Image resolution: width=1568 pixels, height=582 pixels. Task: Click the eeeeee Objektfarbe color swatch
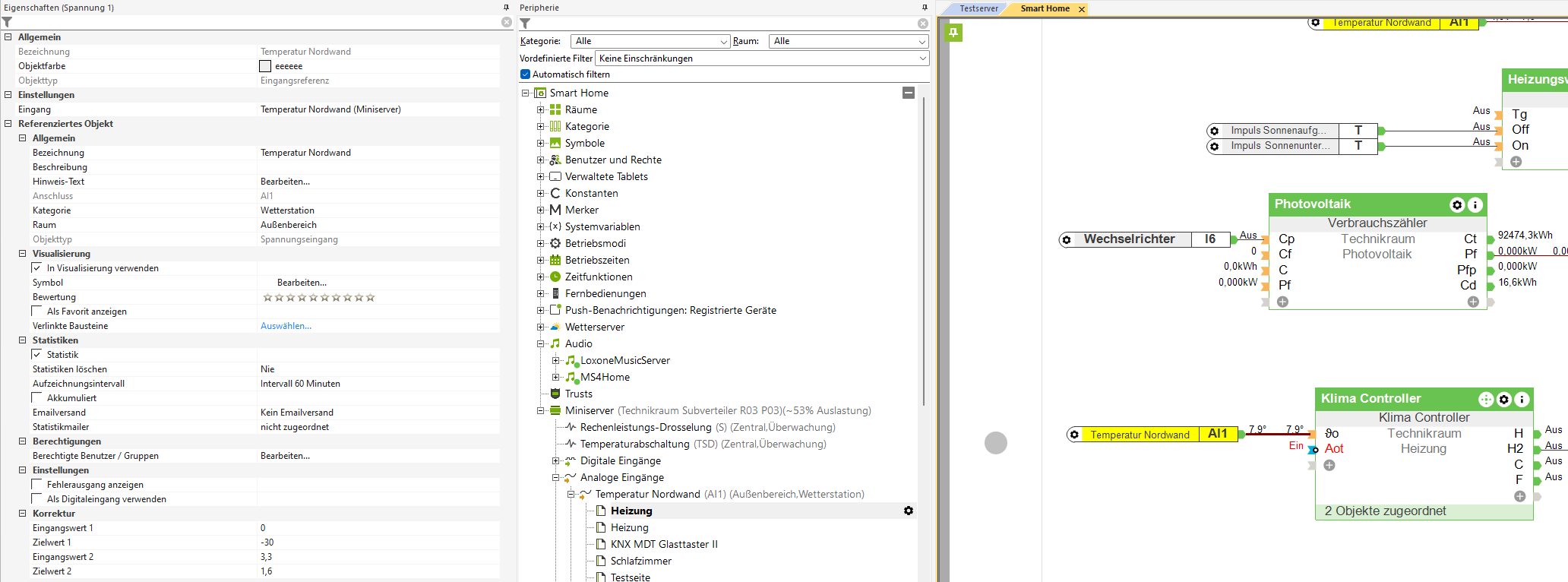click(x=265, y=66)
